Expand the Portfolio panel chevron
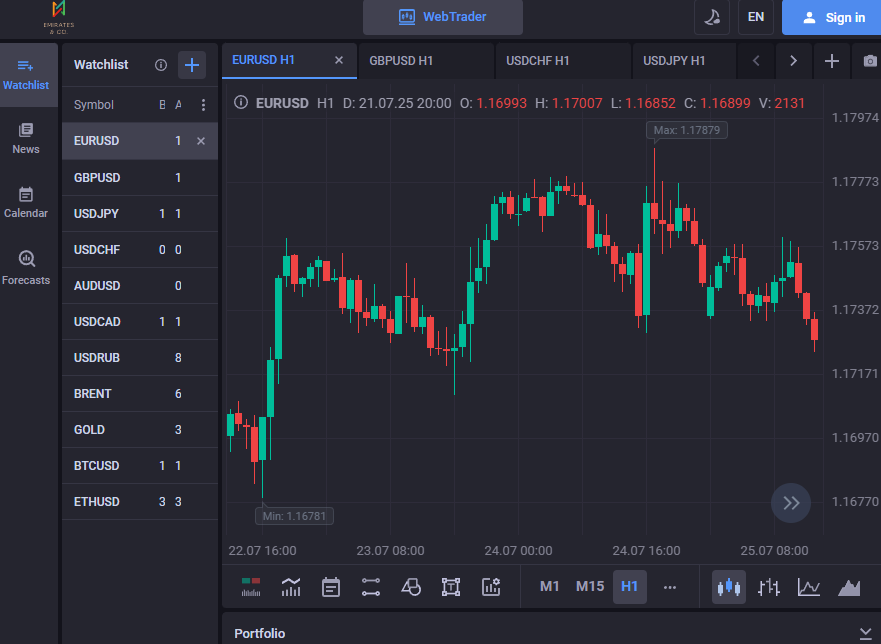 (865, 633)
